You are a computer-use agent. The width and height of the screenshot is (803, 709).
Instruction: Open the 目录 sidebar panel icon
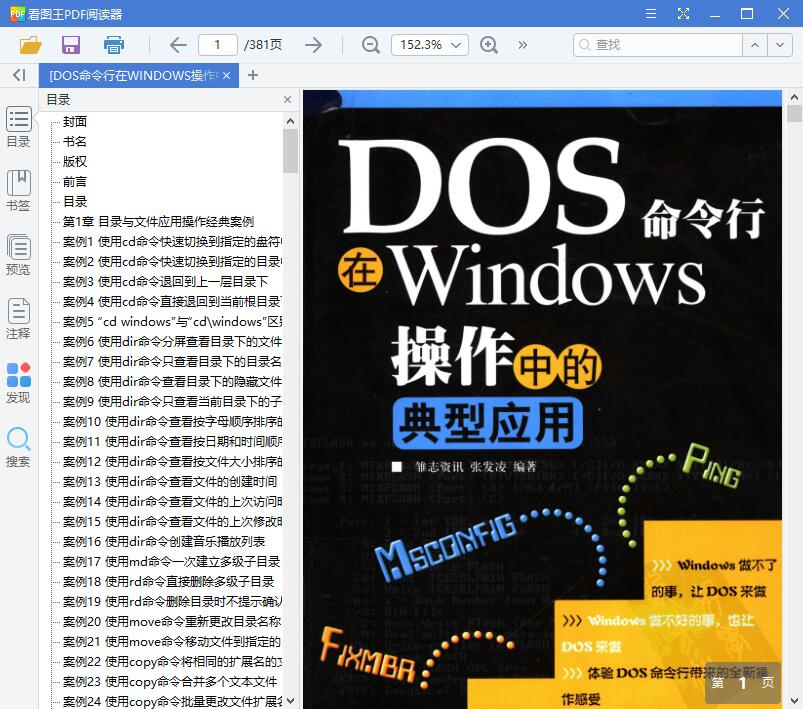point(18,127)
